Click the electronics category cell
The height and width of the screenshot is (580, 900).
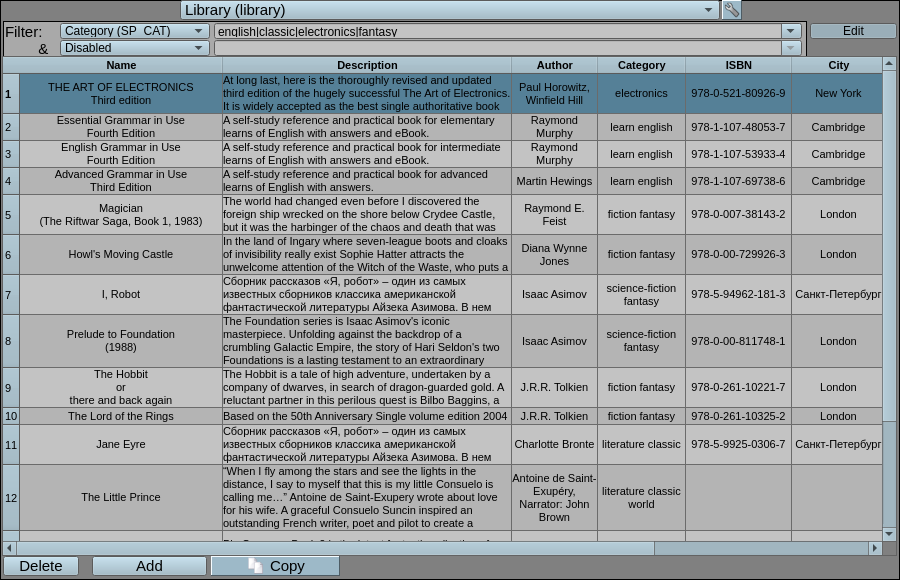click(x=641, y=93)
